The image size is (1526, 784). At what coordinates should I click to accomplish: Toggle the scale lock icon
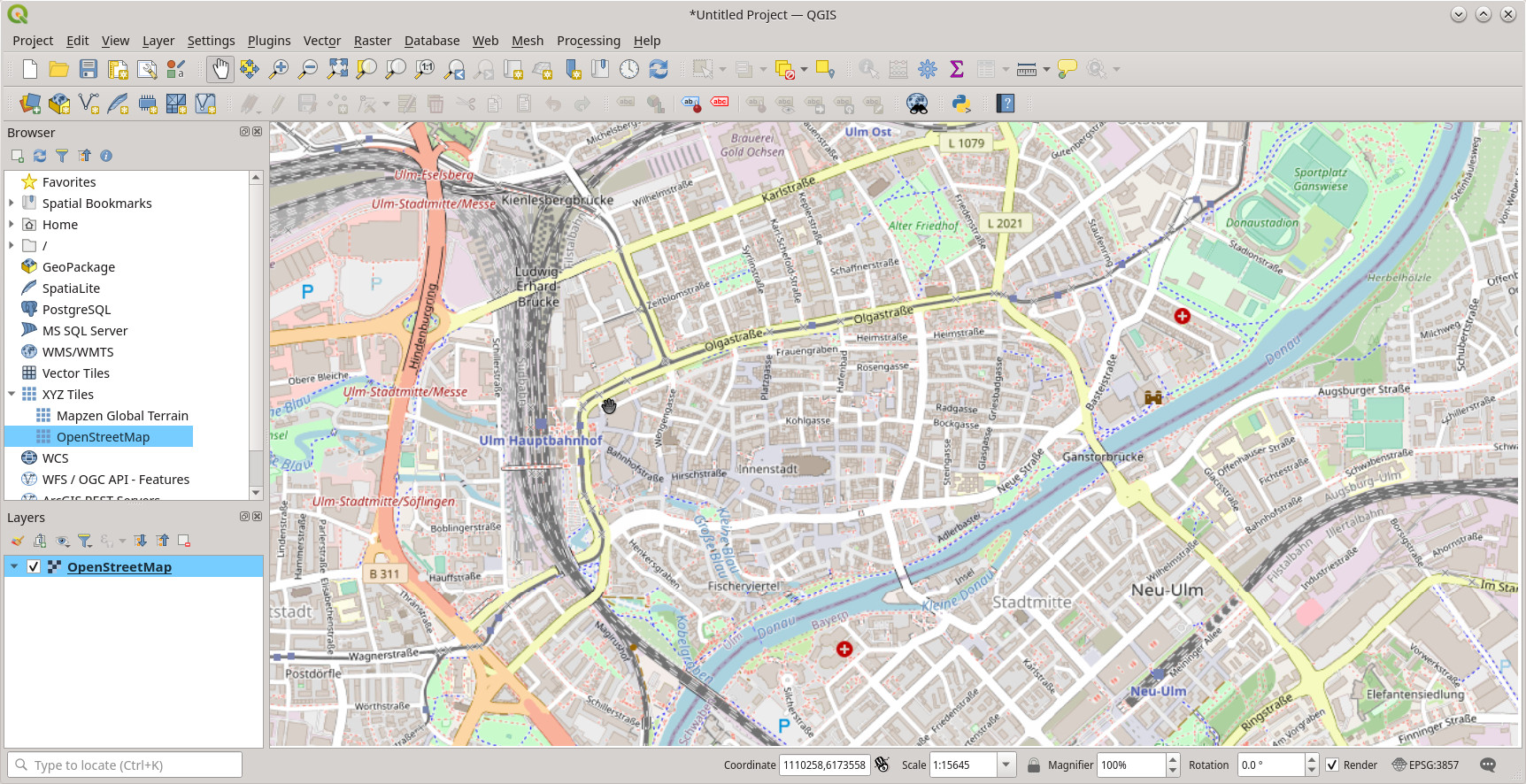(1033, 765)
